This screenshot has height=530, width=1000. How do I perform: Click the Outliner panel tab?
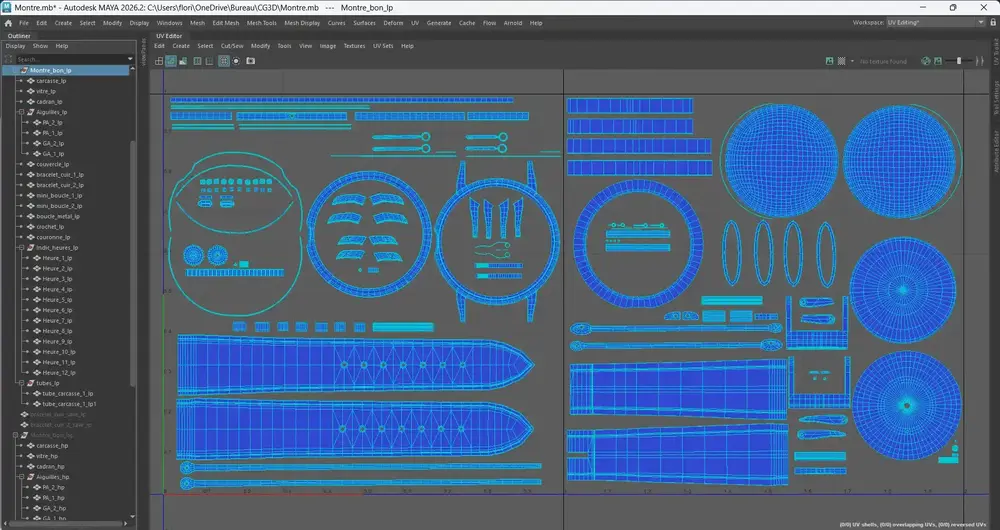18,36
